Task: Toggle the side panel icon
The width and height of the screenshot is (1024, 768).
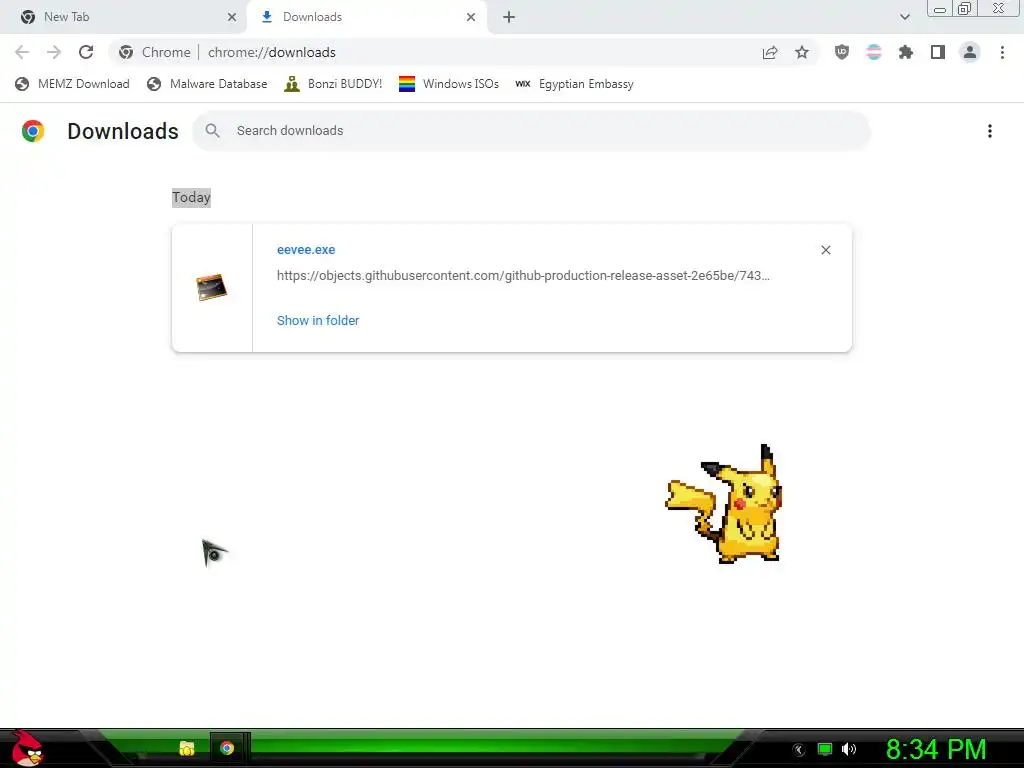Action: pos(938,52)
